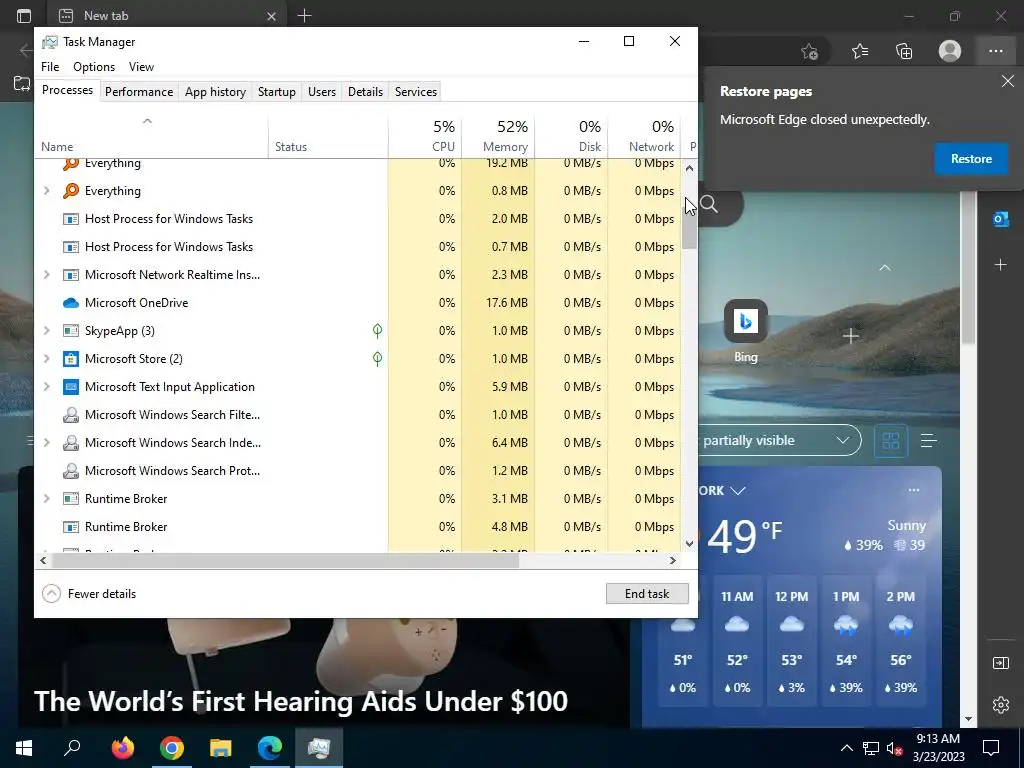Open the View menu in Task Manager
Image resolution: width=1024 pixels, height=768 pixels.
141,67
